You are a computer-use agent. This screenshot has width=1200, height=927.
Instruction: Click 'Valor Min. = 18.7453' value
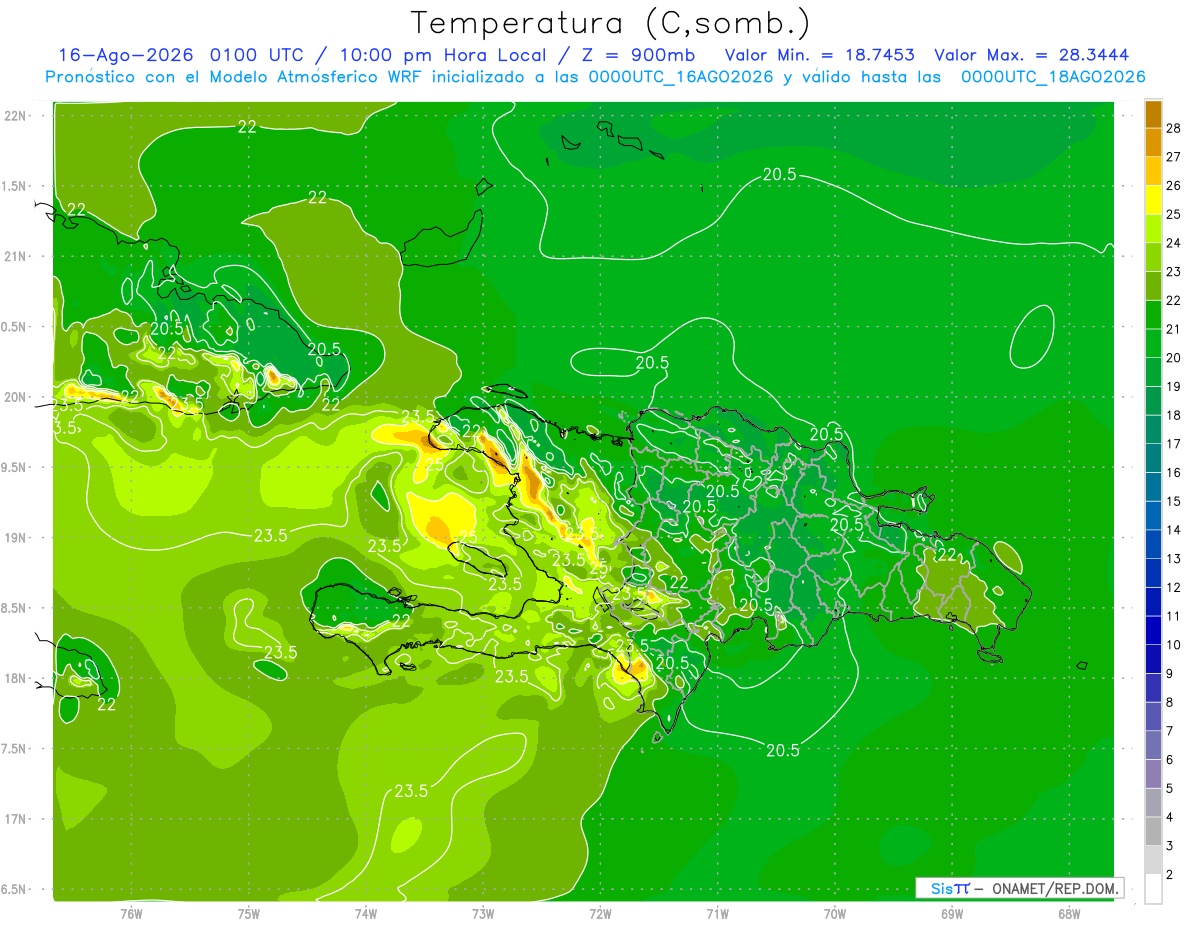pyautogui.click(x=819, y=54)
